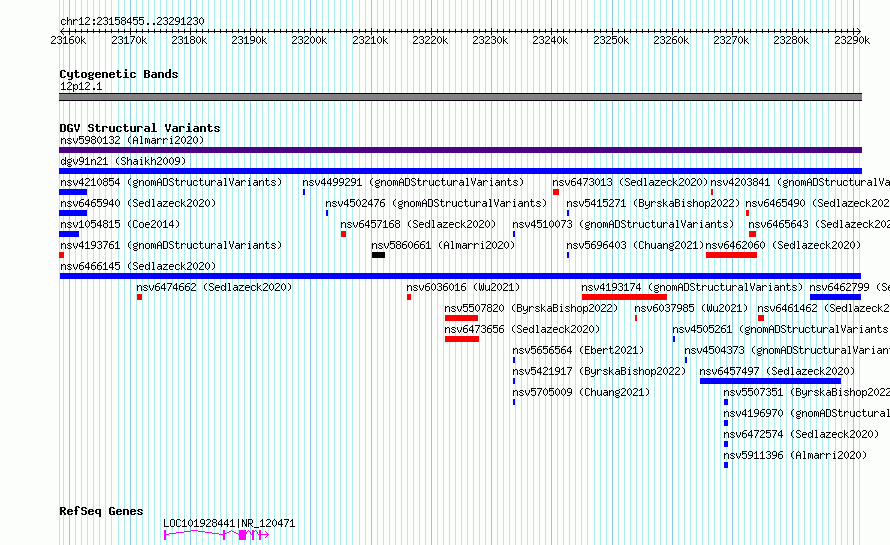Click the 23180k ruler position
This screenshot has height=545, width=890.
coord(189,40)
